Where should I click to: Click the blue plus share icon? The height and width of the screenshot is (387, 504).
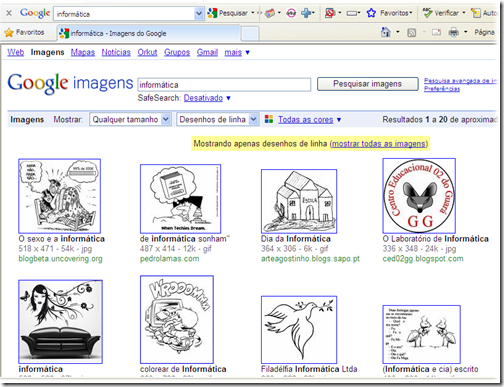(x=306, y=13)
